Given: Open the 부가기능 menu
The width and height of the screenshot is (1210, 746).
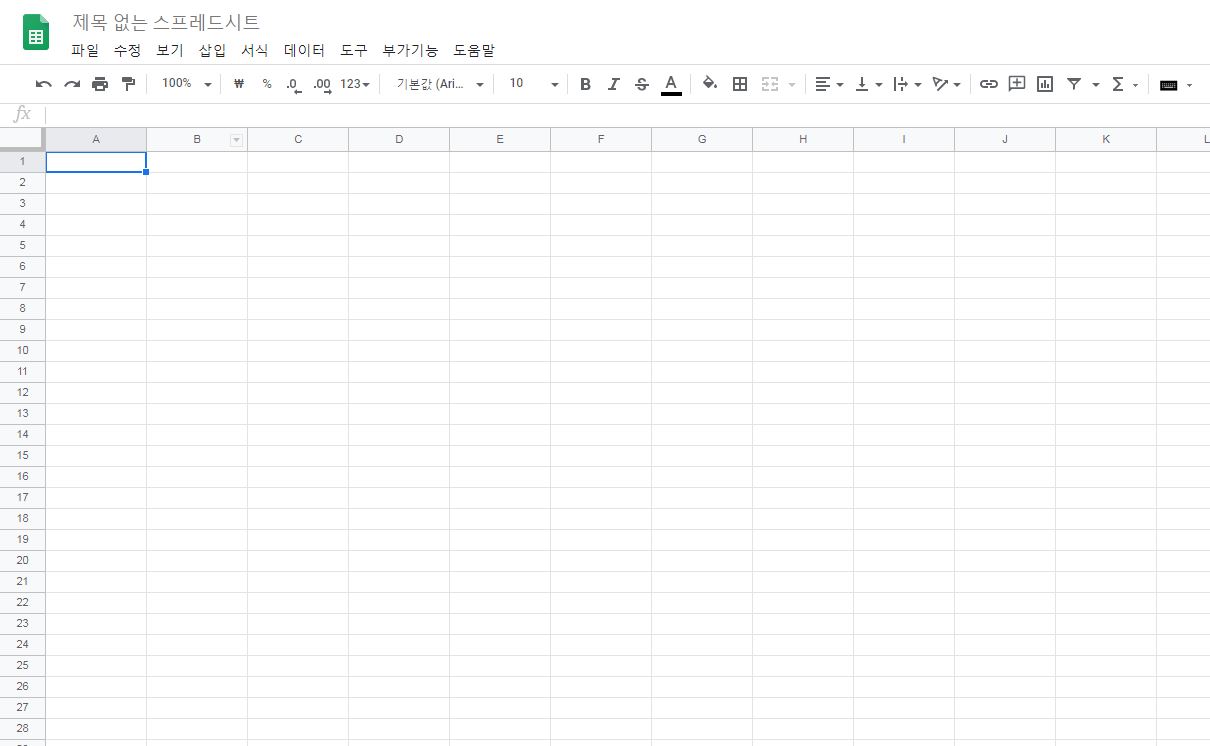Looking at the screenshot, I should point(411,50).
